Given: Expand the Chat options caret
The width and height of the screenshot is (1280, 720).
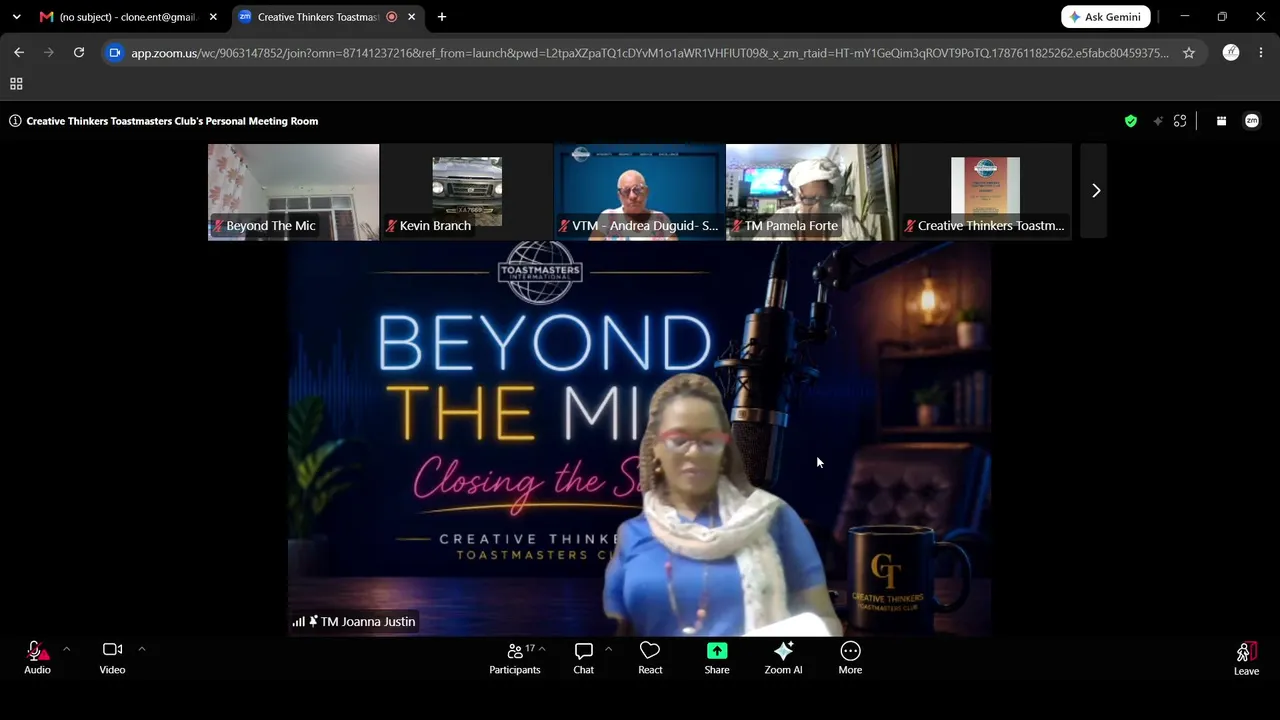Looking at the screenshot, I should tap(608, 650).
